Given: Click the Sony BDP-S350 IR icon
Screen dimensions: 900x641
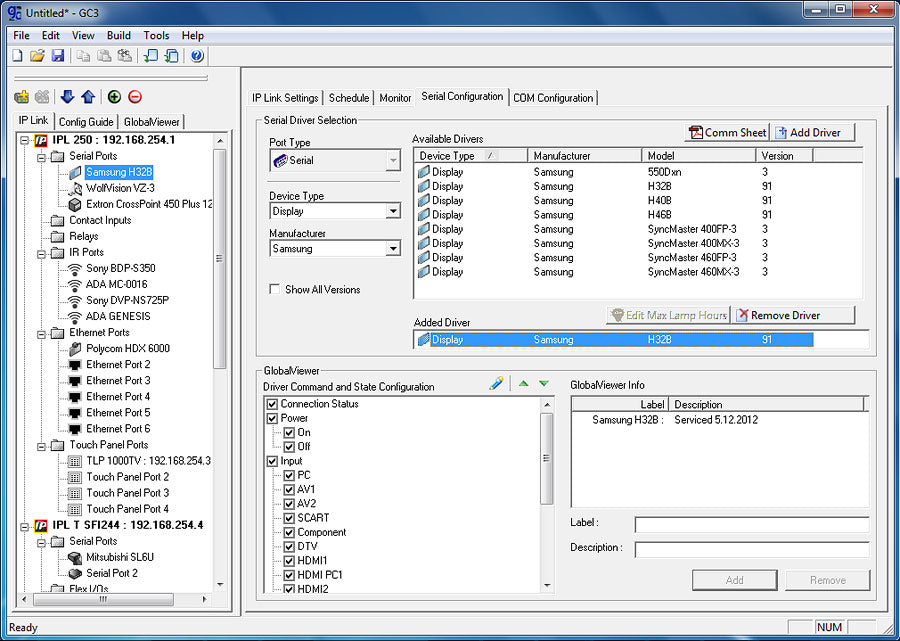Looking at the screenshot, I should coord(75,269).
